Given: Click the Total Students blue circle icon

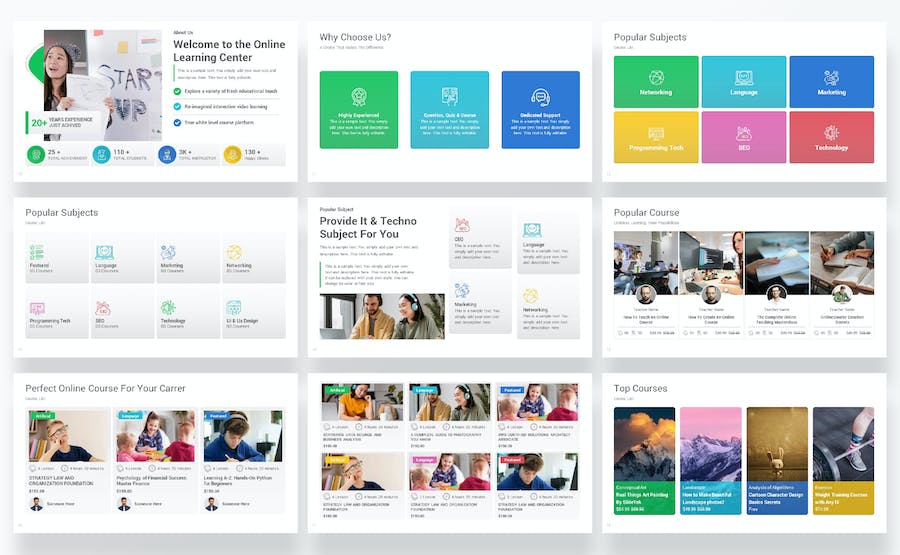Looking at the screenshot, I should click(x=101, y=154).
